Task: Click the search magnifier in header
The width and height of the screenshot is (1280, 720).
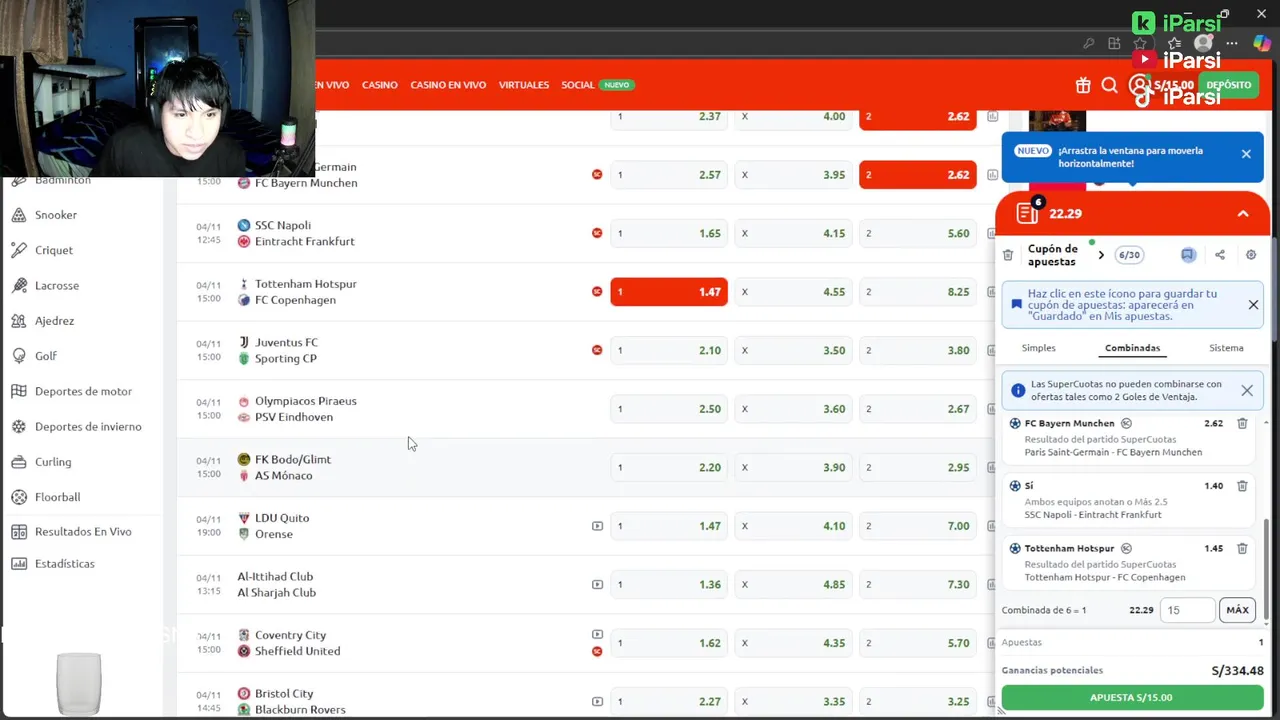Action: 1109,85
